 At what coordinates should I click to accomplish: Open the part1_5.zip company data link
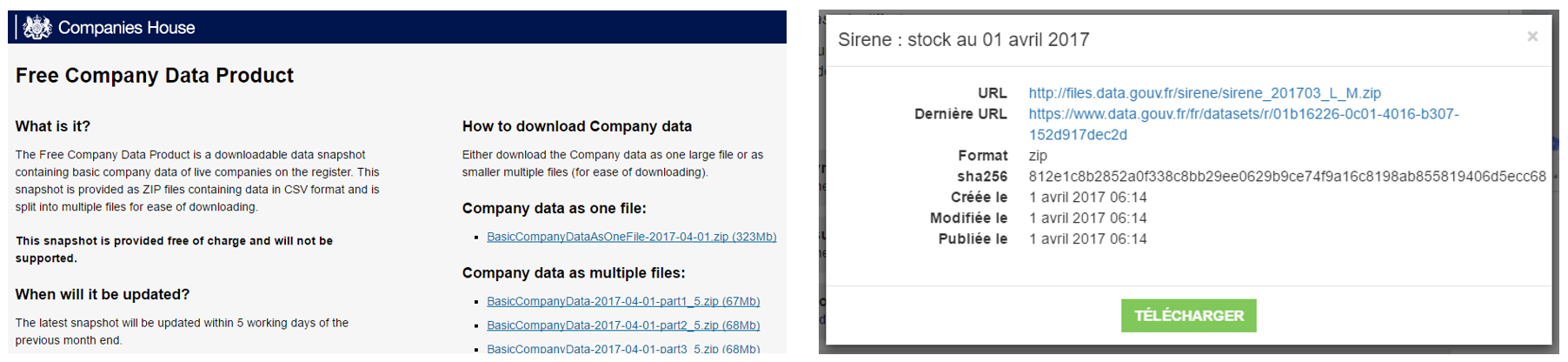622,301
